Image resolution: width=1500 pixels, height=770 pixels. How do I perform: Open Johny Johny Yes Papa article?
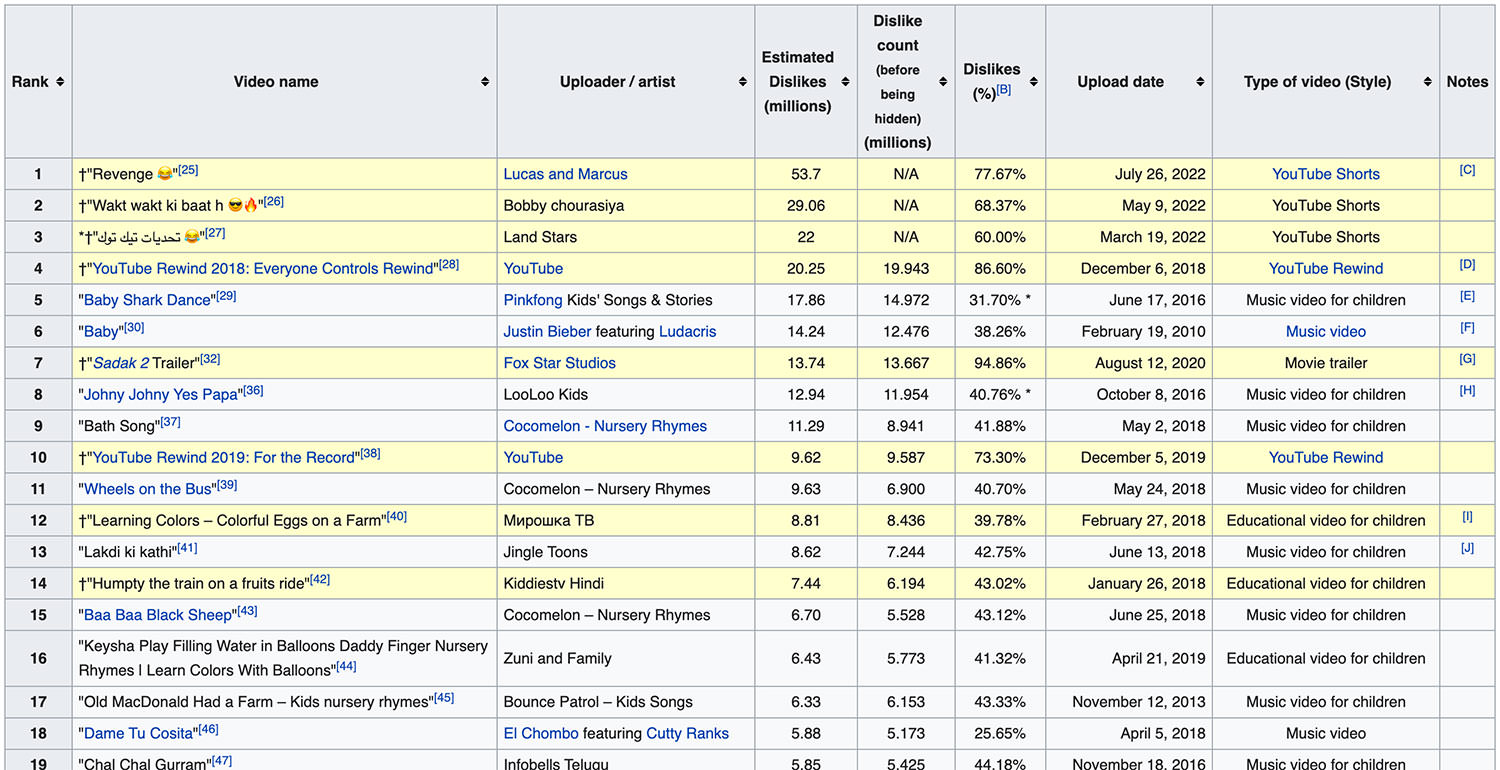pyautogui.click(x=161, y=394)
